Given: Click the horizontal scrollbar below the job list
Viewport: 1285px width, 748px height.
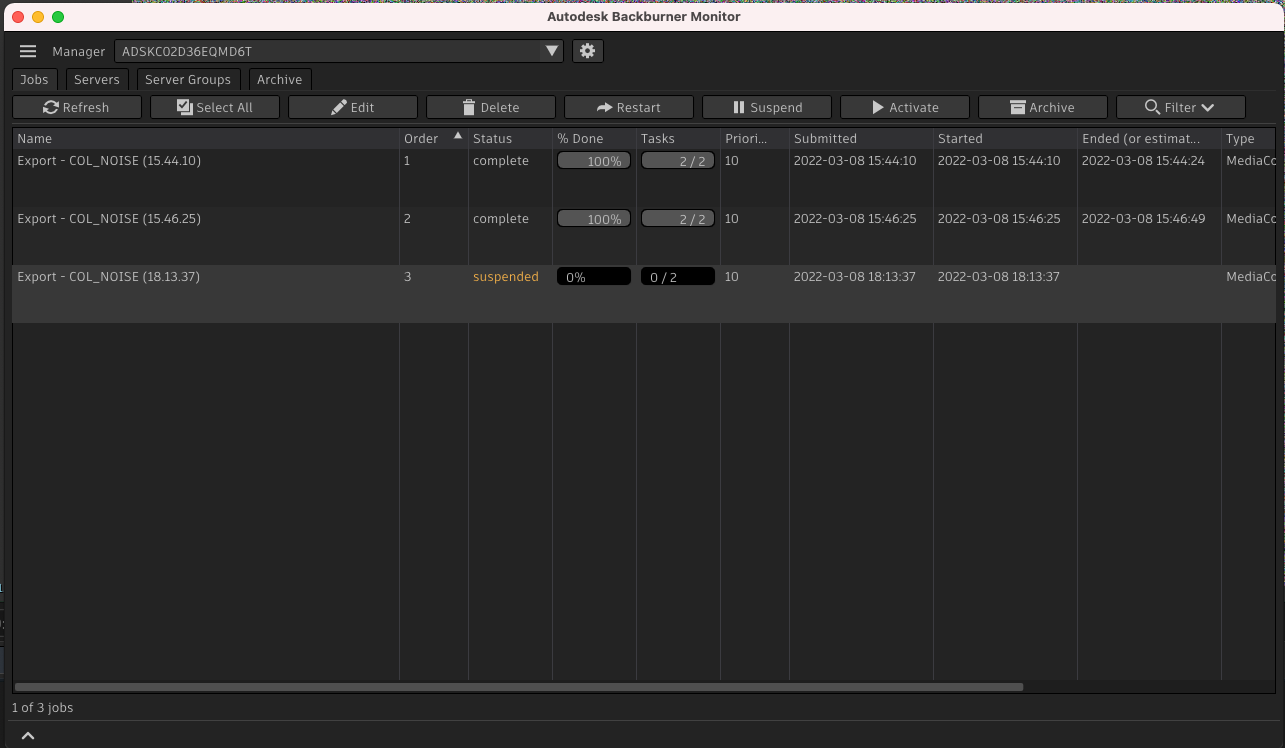Looking at the screenshot, I should pyautogui.click(x=516, y=687).
